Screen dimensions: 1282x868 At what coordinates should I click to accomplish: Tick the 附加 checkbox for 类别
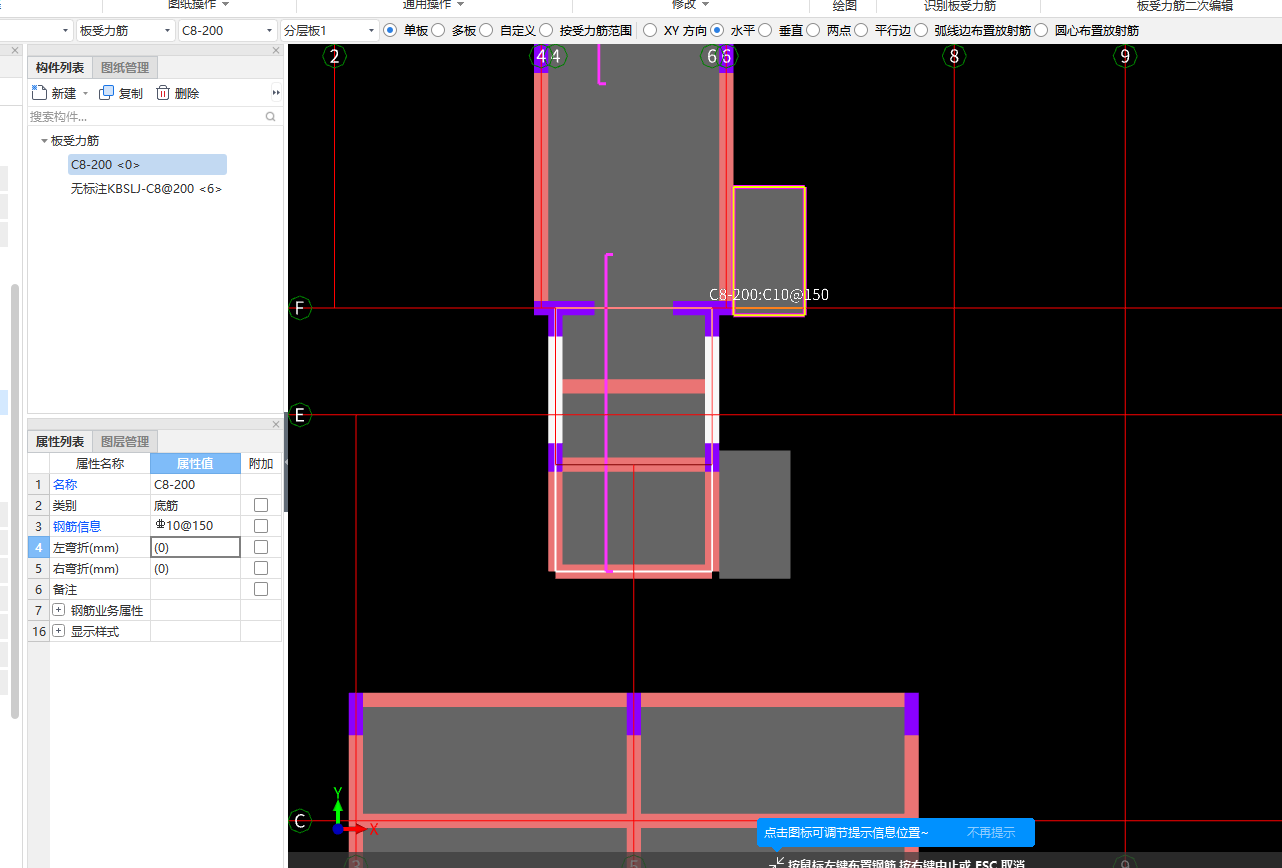click(261, 505)
